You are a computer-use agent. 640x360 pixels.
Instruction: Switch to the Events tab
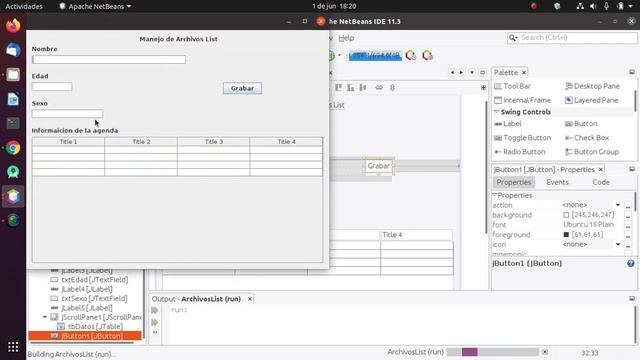[557, 182]
